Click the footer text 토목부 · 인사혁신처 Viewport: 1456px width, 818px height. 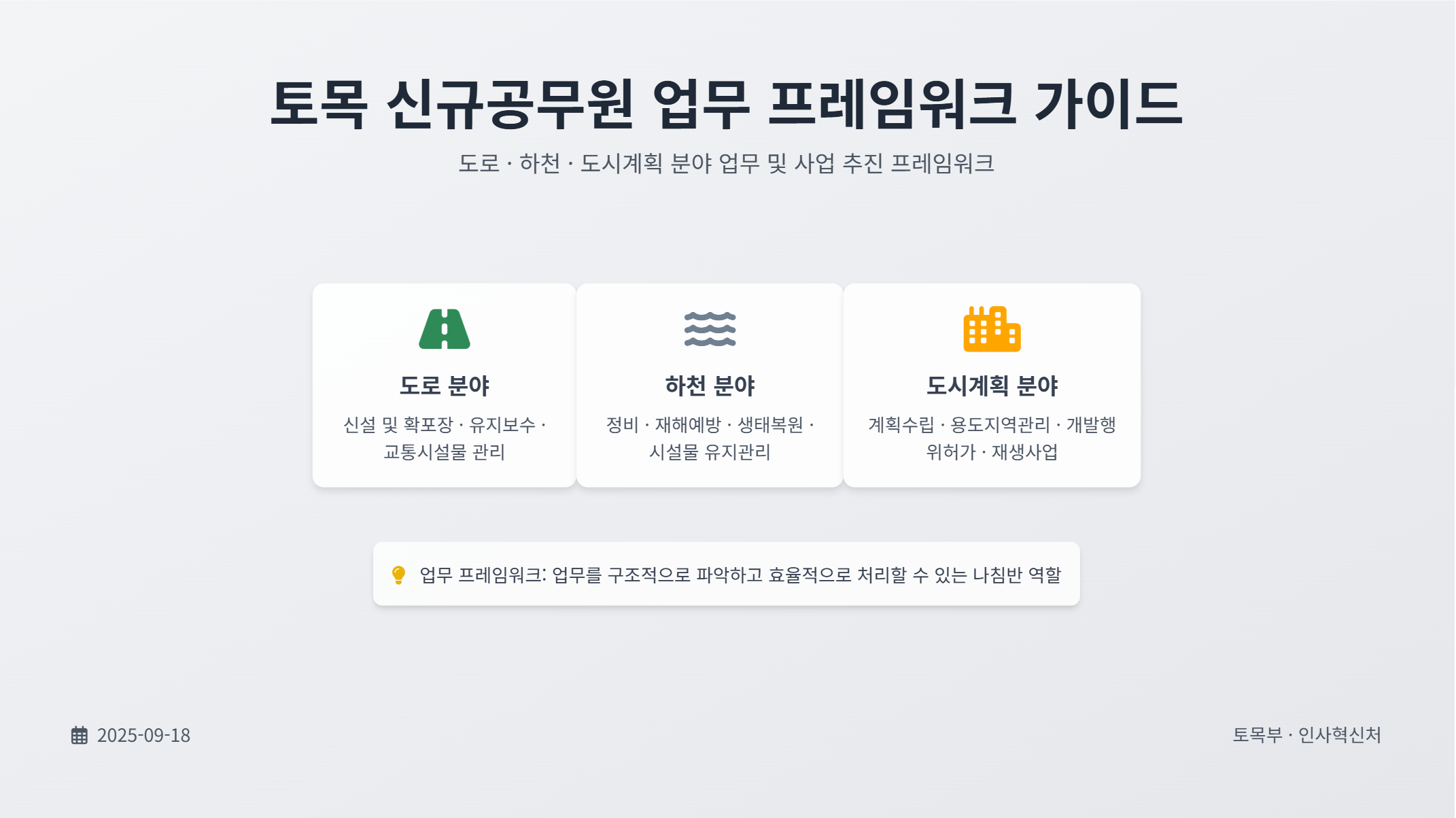pos(1306,735)
